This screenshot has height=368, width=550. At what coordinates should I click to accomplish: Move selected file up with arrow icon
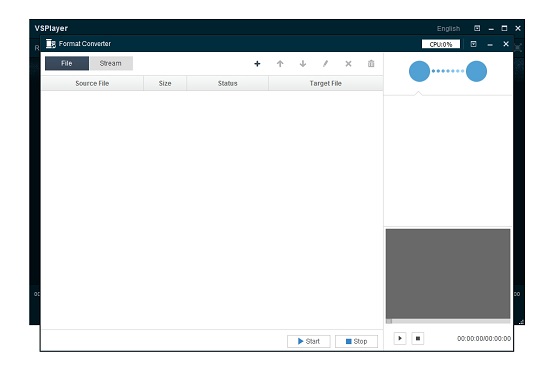(x=280, y=63)
